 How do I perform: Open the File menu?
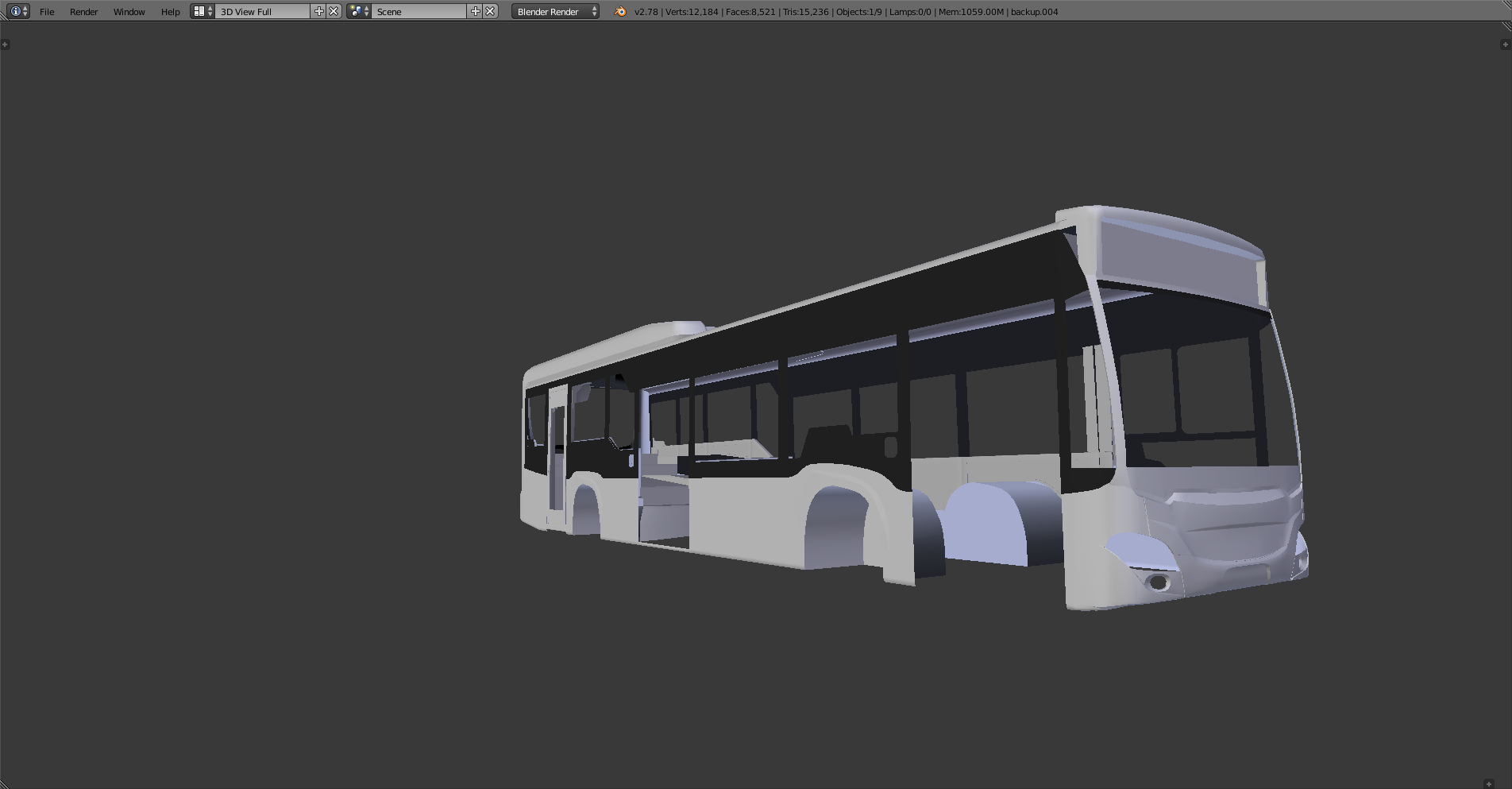47,12
